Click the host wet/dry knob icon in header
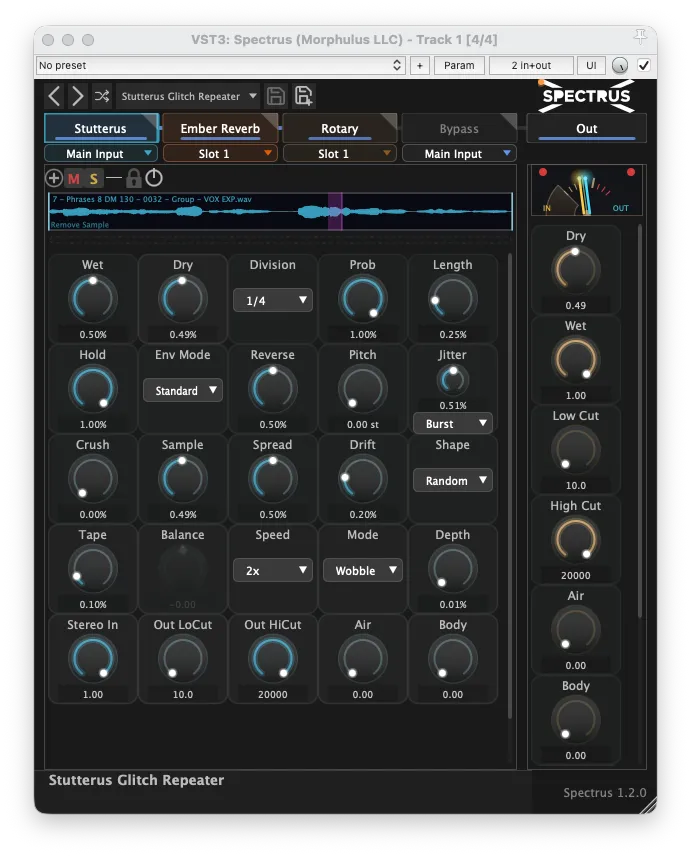 click(619, 66)
